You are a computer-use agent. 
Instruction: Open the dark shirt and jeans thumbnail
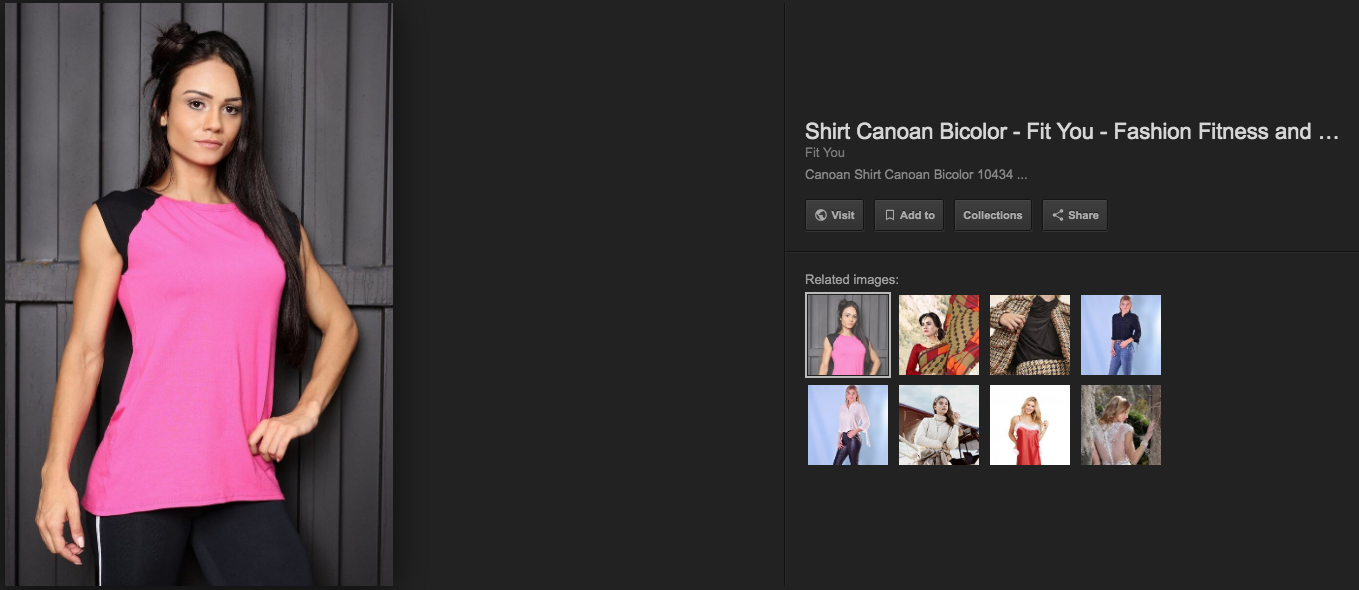(1121, 335)
